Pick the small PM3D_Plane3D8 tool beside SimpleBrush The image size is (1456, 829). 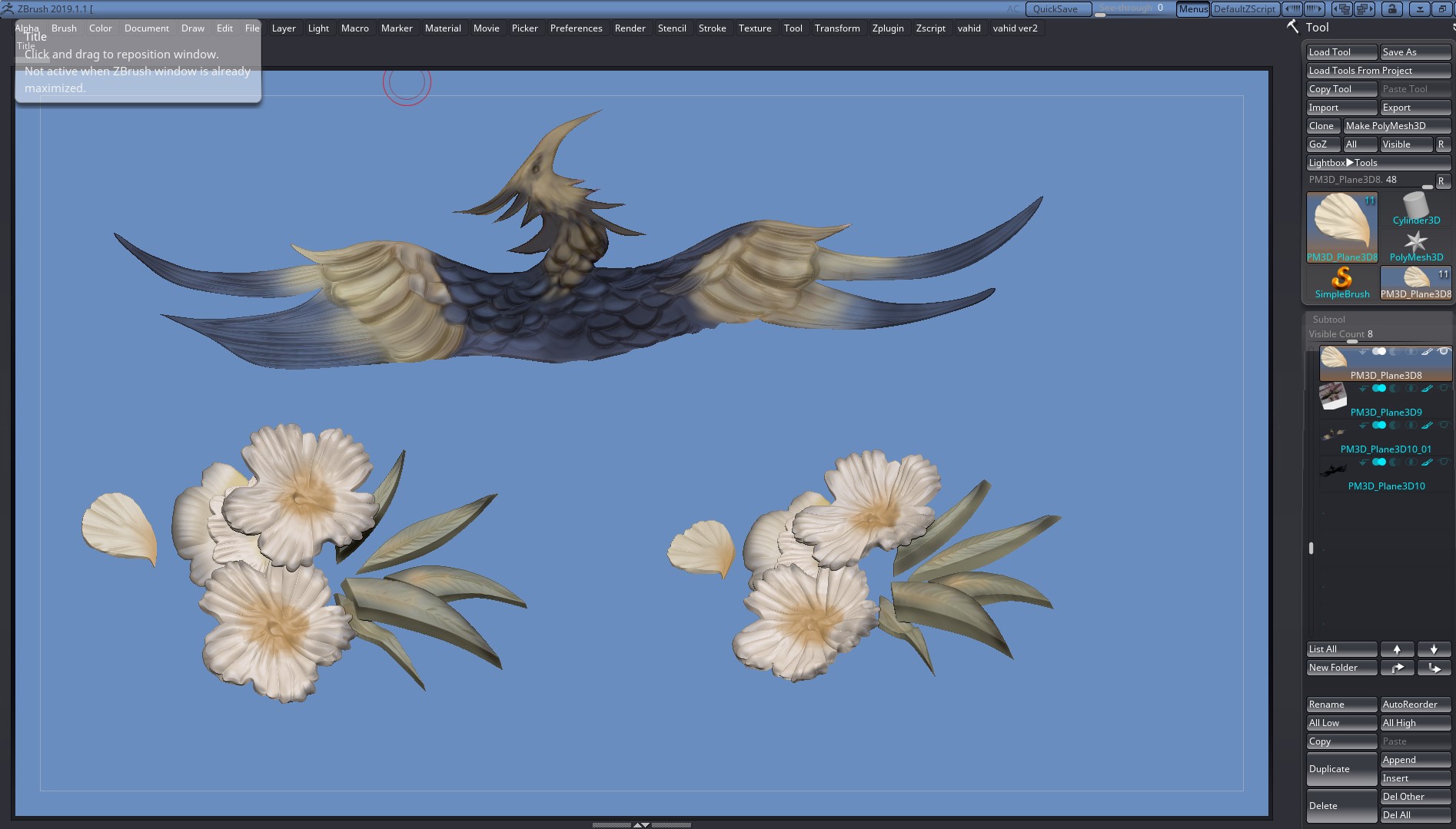[x=1416, y=283]
